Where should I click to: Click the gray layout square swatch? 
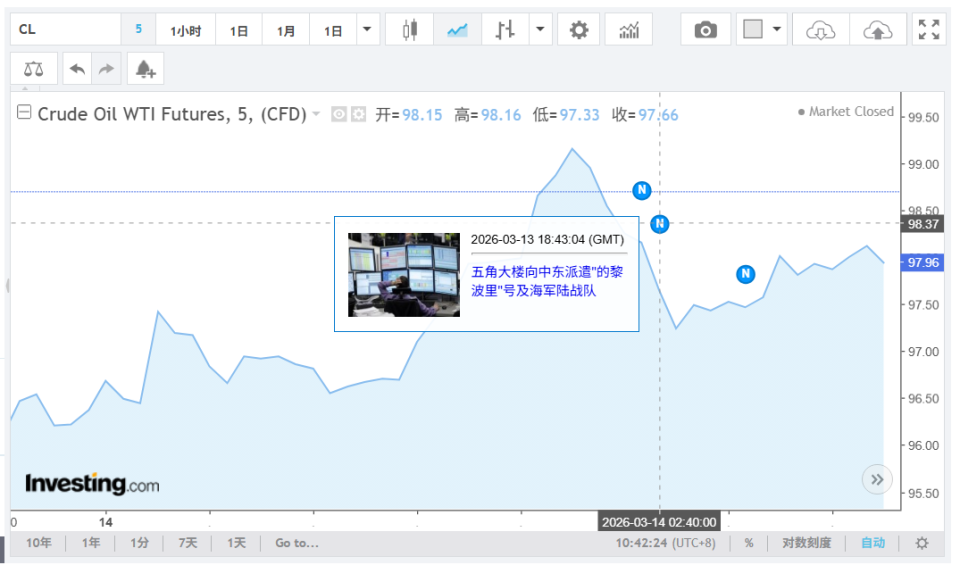coord(752,29)
